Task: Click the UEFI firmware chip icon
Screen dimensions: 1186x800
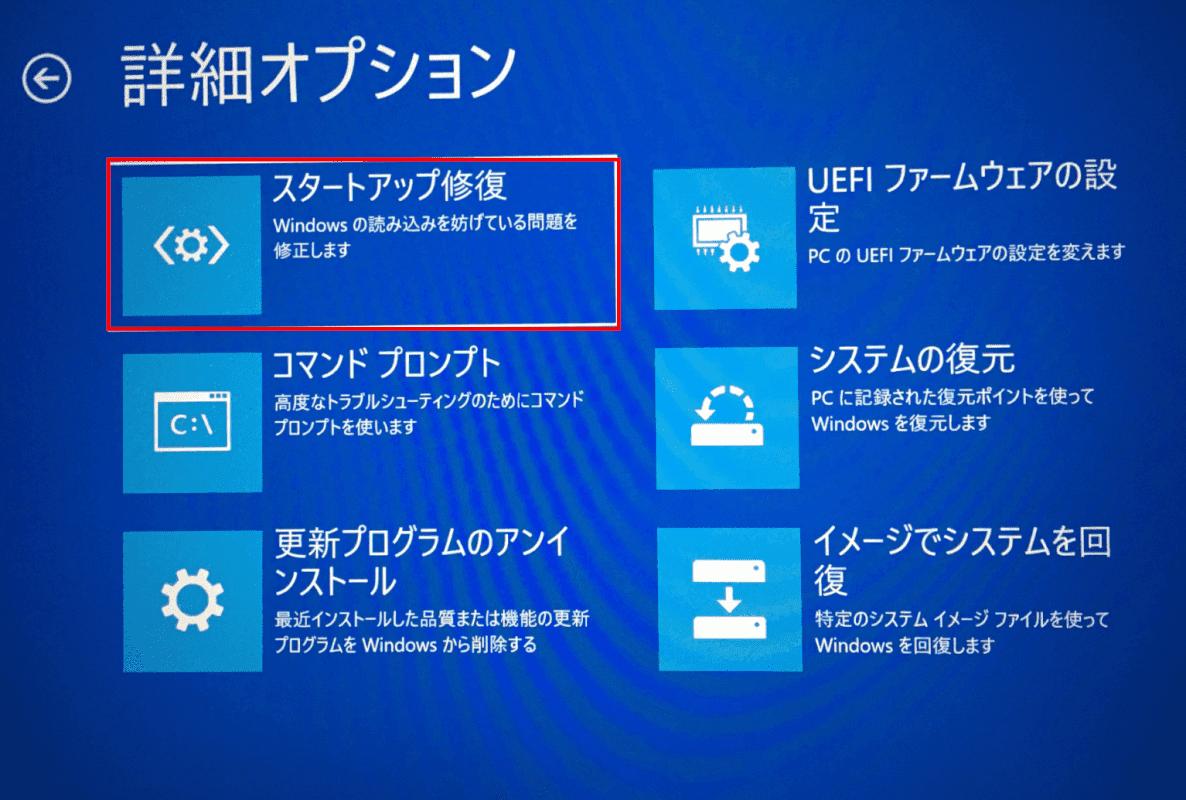Action: pyautogui.click(x=725, y=239)
